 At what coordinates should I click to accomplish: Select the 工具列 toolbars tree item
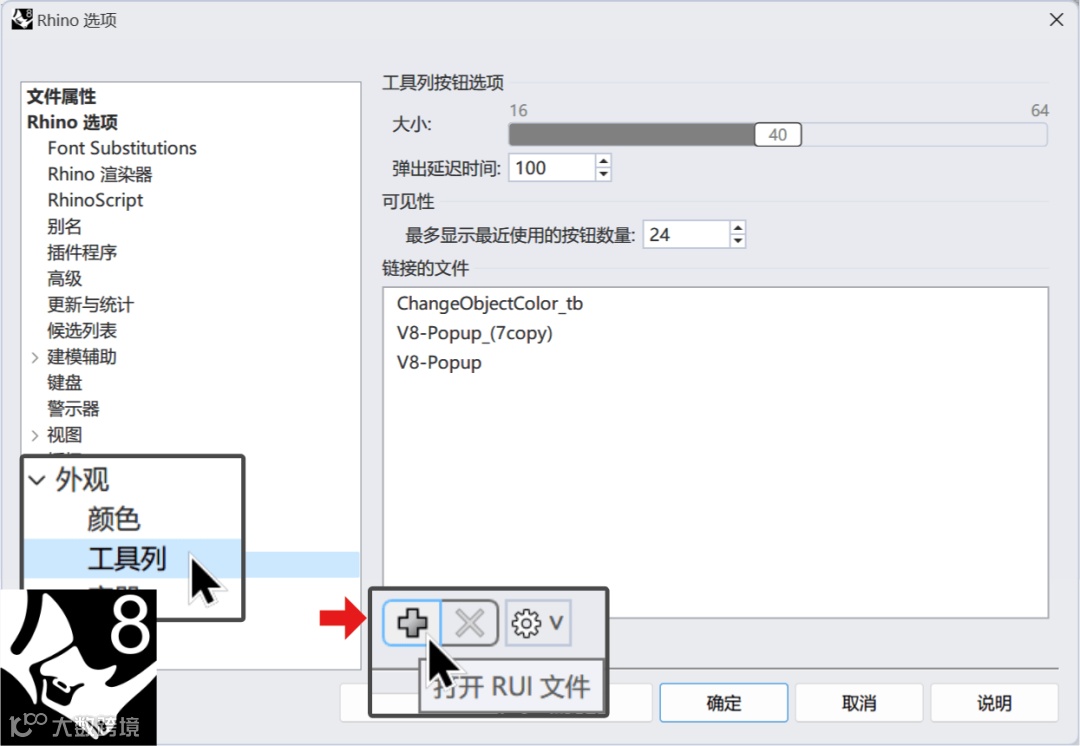coord(127,559)
